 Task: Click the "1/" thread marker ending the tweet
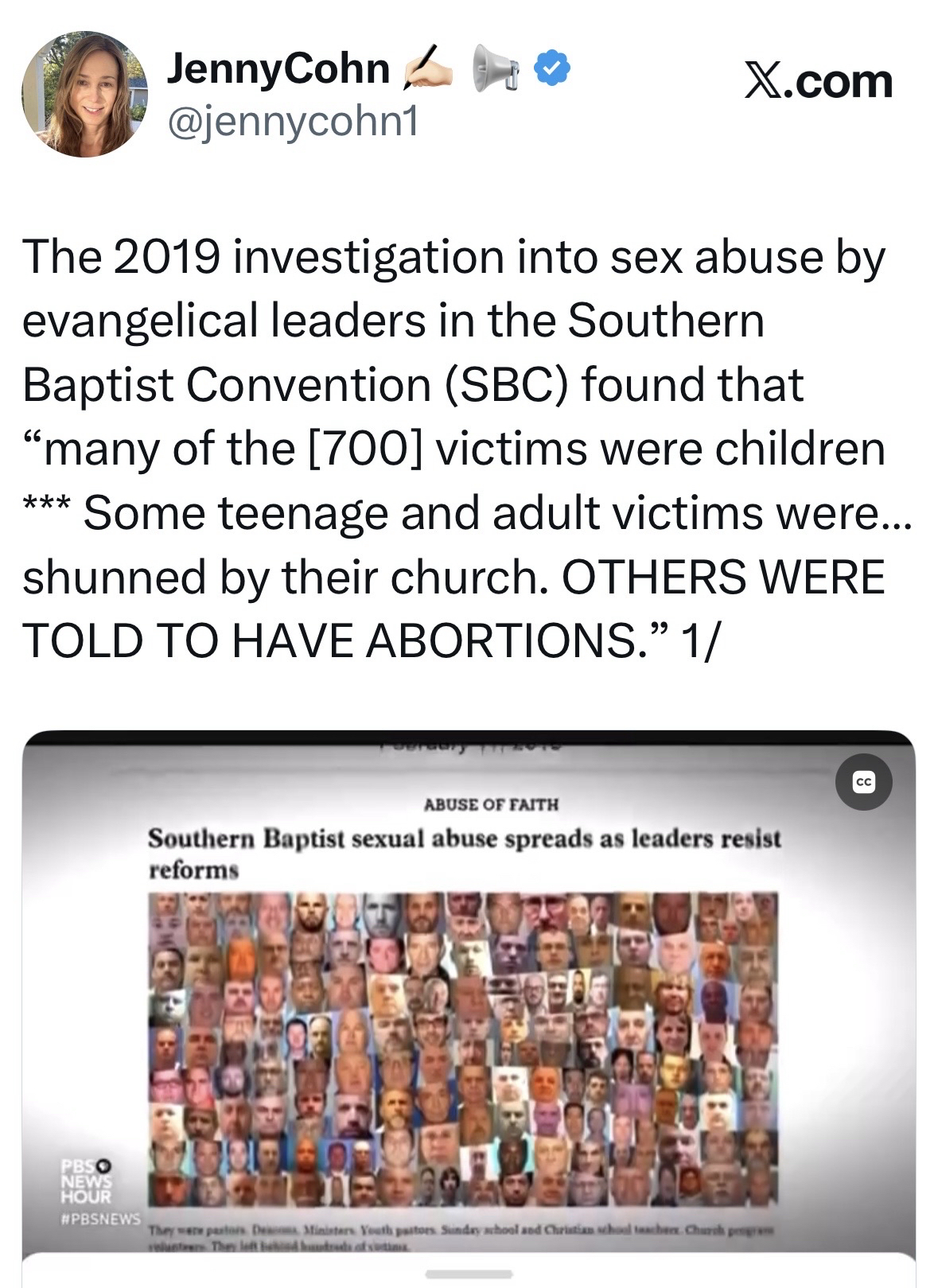699,641
